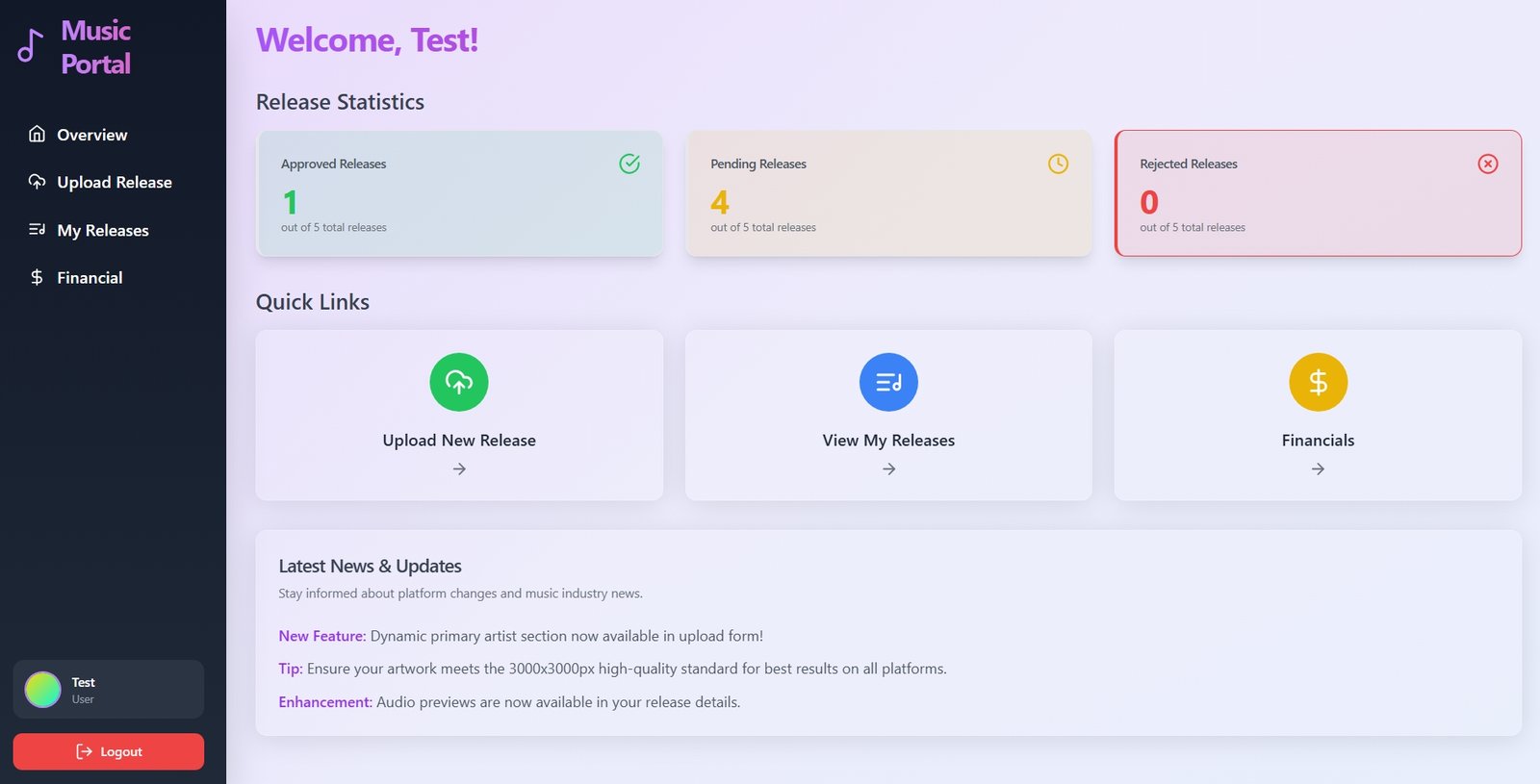Click the arrow under Financials

point(1318,469)
